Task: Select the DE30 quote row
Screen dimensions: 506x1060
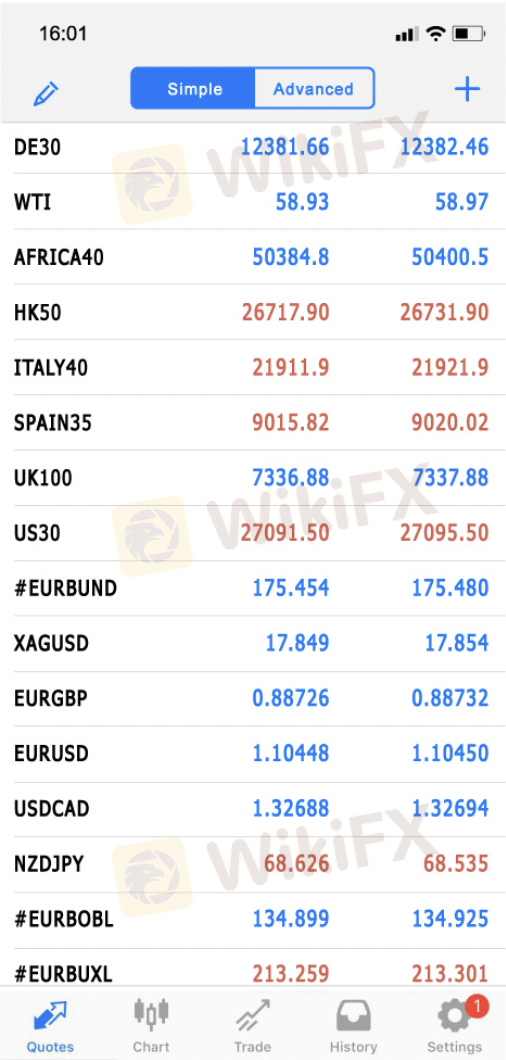Action: point(253,146)
